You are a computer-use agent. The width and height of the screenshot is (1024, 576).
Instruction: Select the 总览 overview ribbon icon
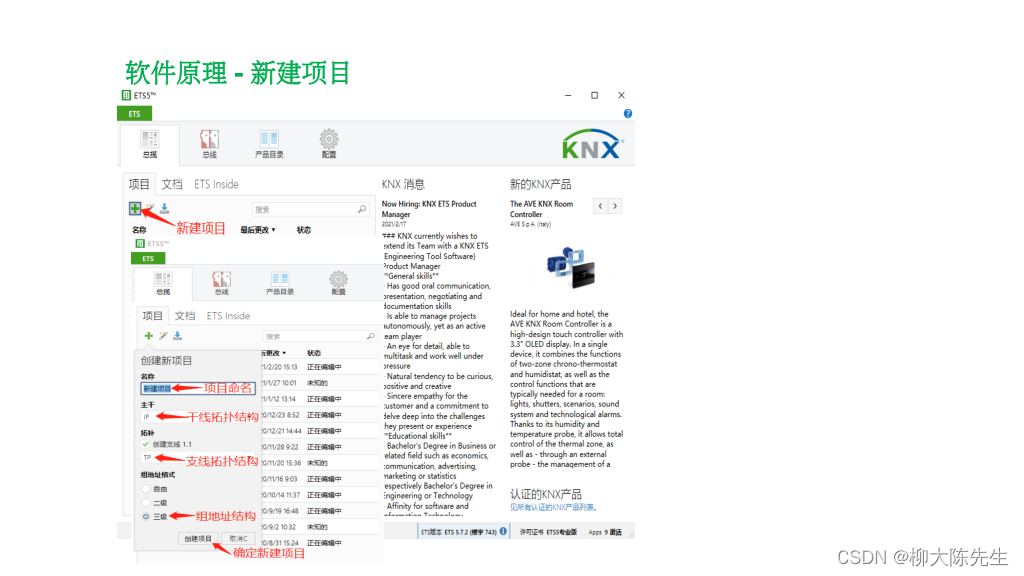(149, 142)
